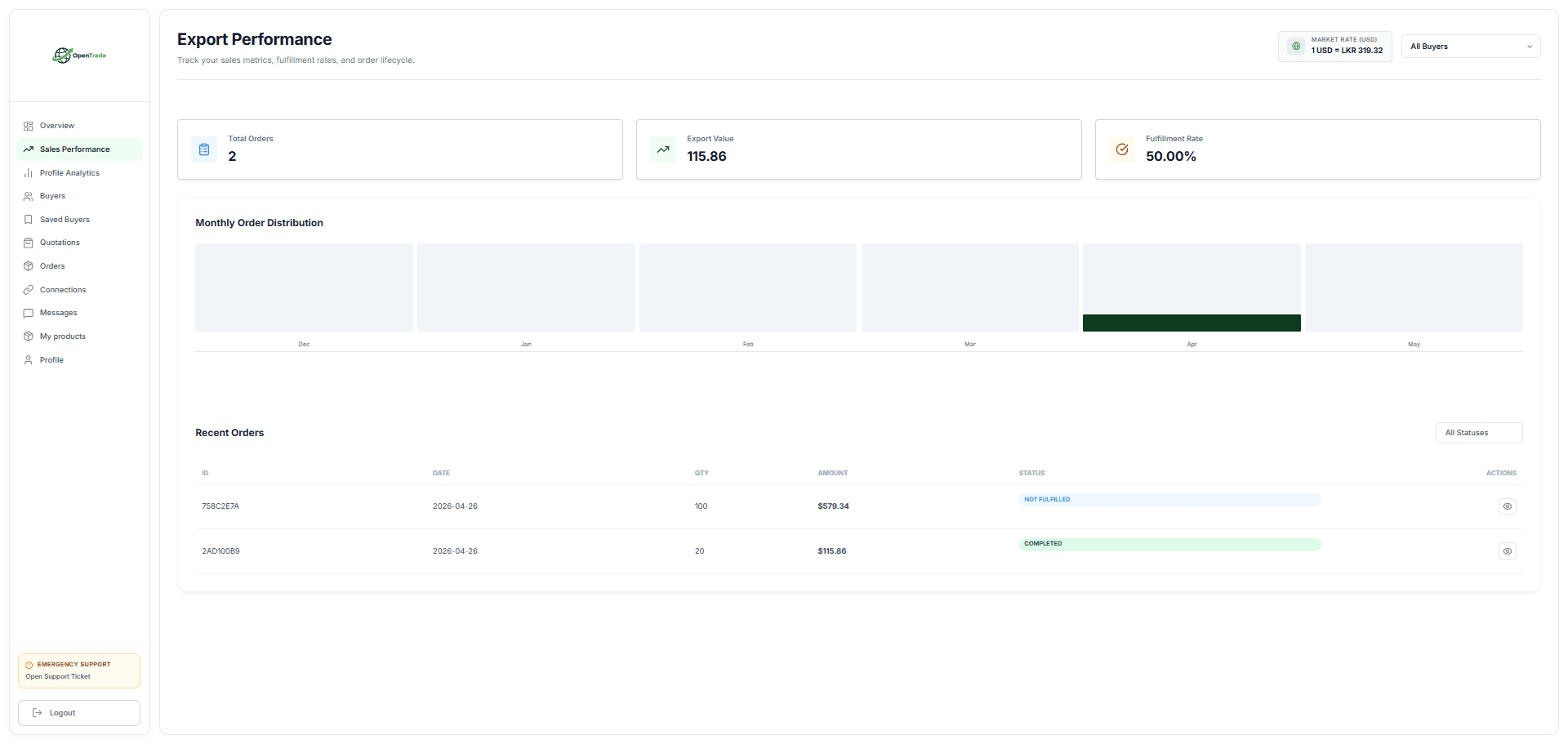Viewport: 1568px width, 744px height.
Task: Click amount $115.86 in orders table
Action: point(832,551)
